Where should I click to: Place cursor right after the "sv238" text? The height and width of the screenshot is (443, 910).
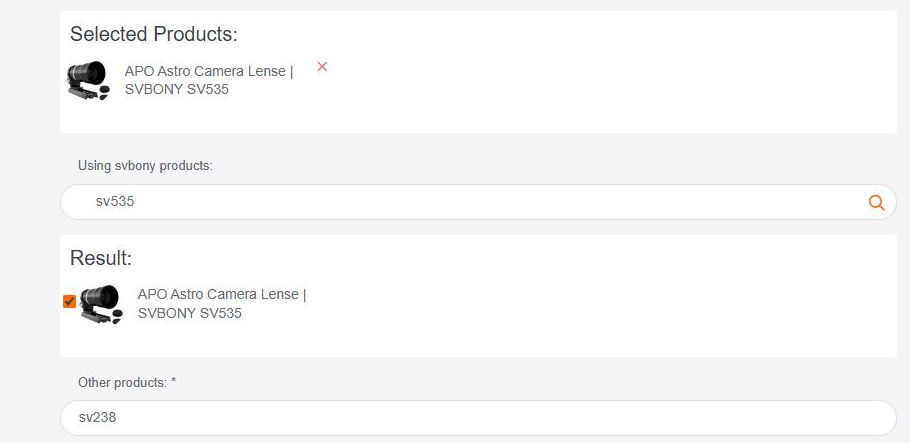tap(119, 418)
